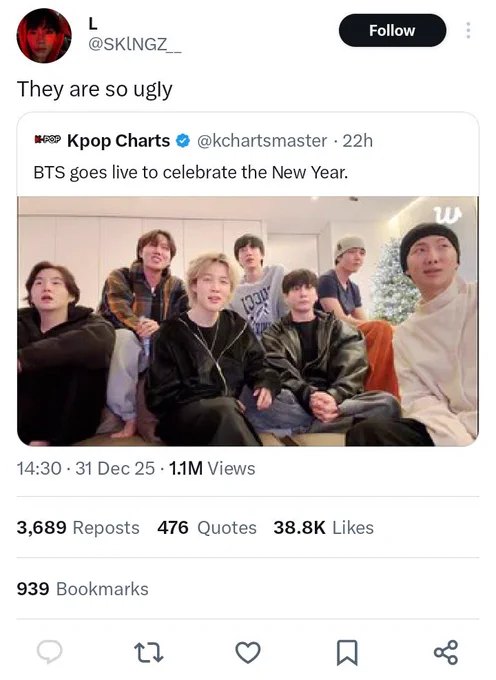Screen dimensions: 496x680
Task: Open the share icon options
Action: [x=446, y=652]
